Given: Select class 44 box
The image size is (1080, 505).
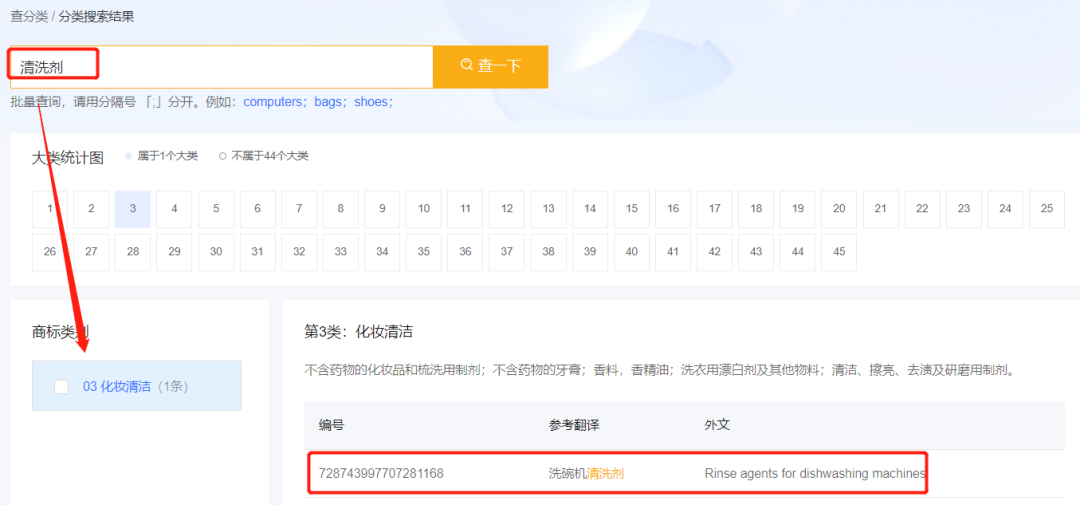Looking at the screenshot, I should pos(798,252).
